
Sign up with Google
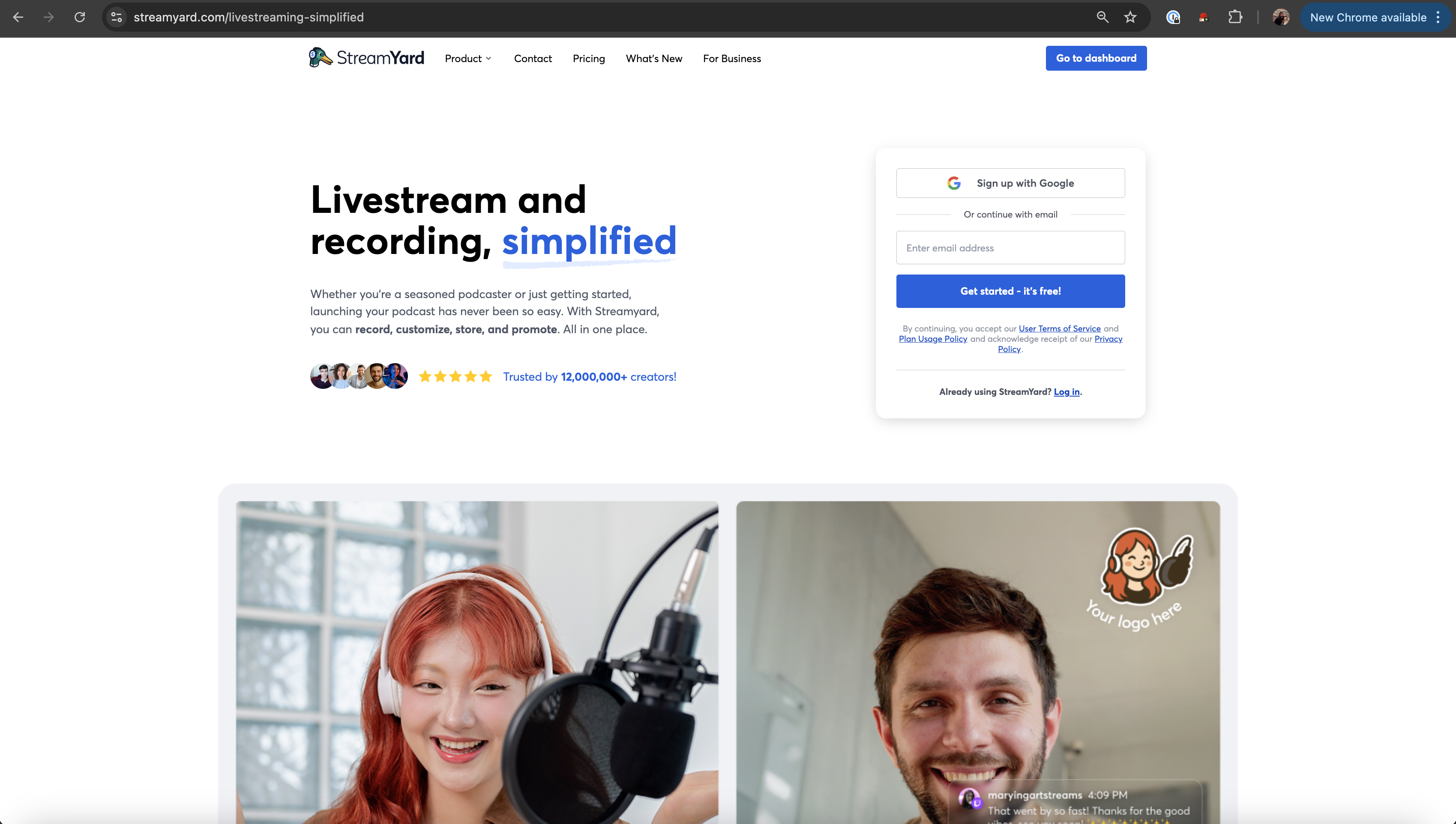click(x=1010, y=183)
